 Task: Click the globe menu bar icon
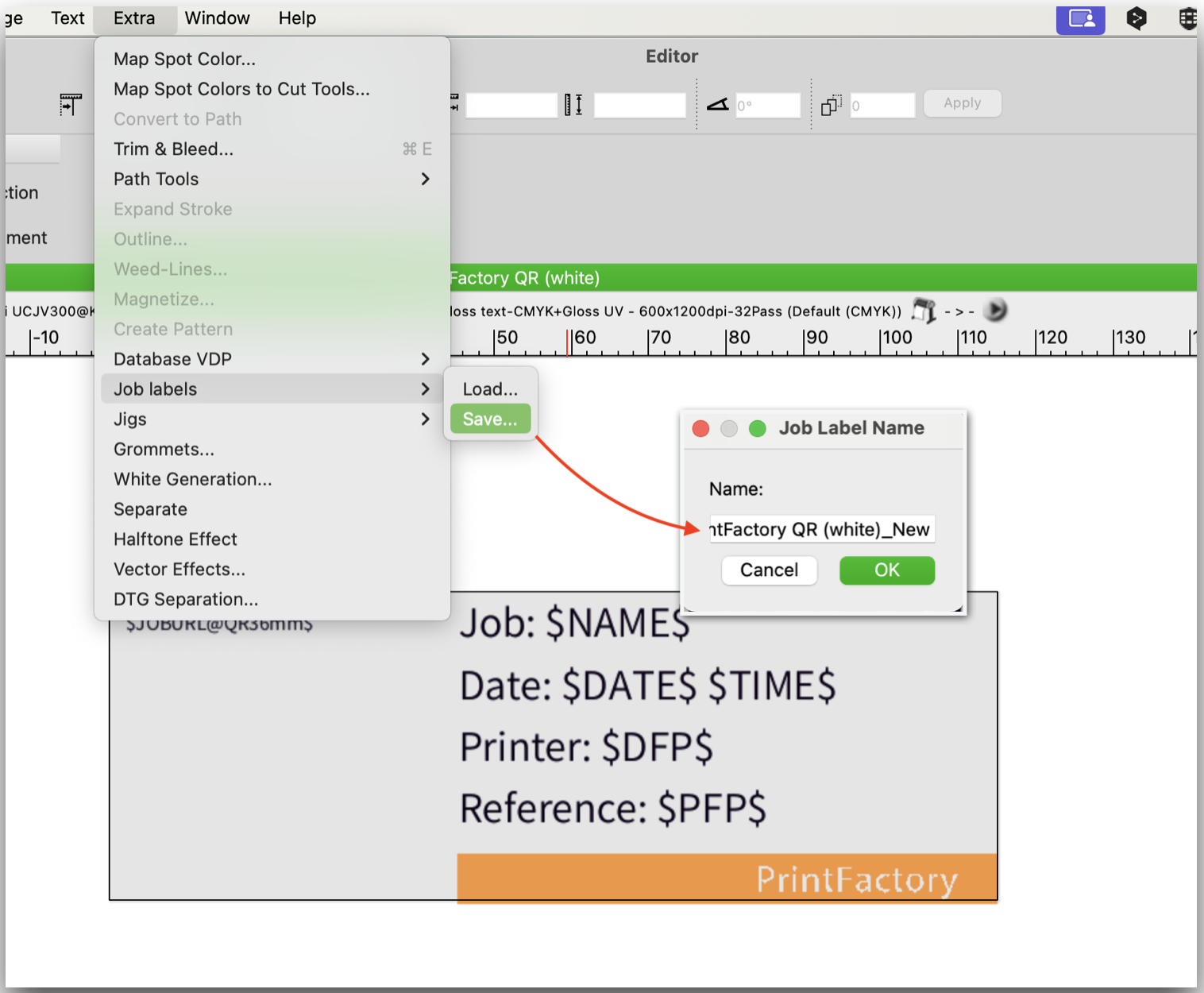coord(1188,18)
